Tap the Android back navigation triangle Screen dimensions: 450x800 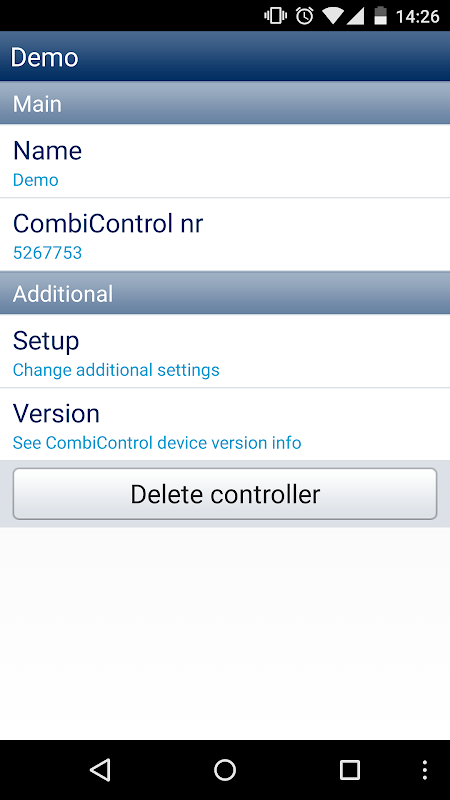point(100,769)
